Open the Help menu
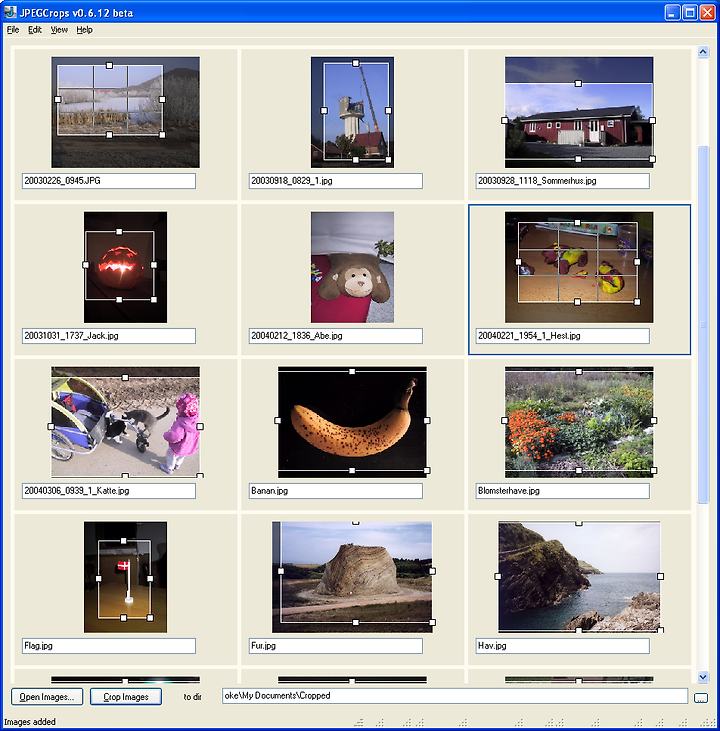The width and height of the screenshot is (720, 731). coord(84,30)
